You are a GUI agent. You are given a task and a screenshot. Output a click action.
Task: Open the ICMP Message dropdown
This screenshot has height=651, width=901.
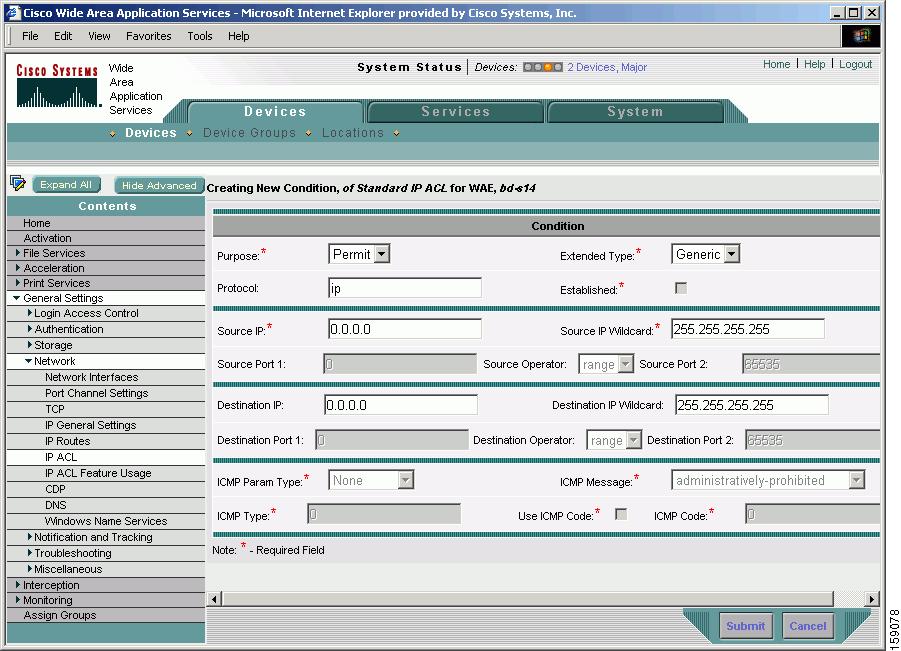[x=768, y=480]
